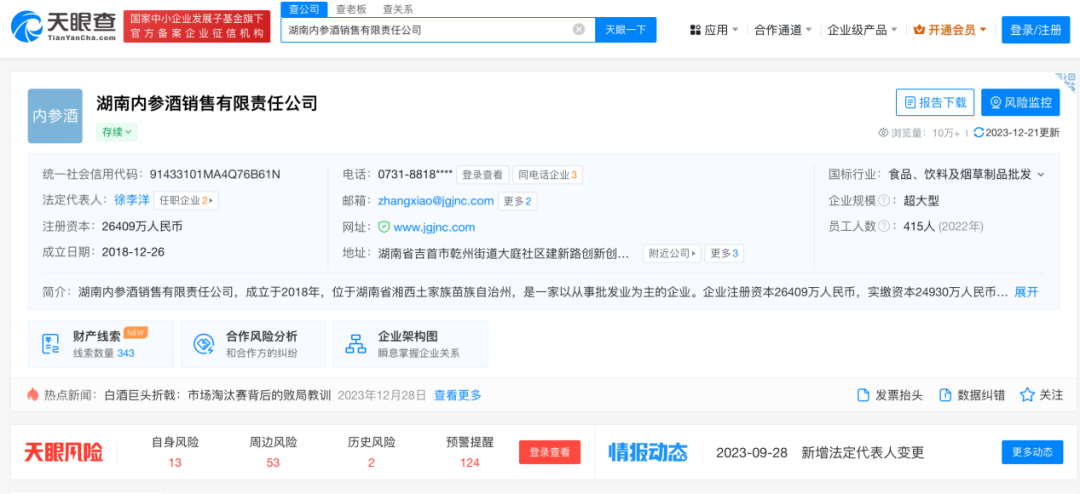Click the 更多动态 button
Screen dimensions: 1080x494
click(x=1032, y=452)
